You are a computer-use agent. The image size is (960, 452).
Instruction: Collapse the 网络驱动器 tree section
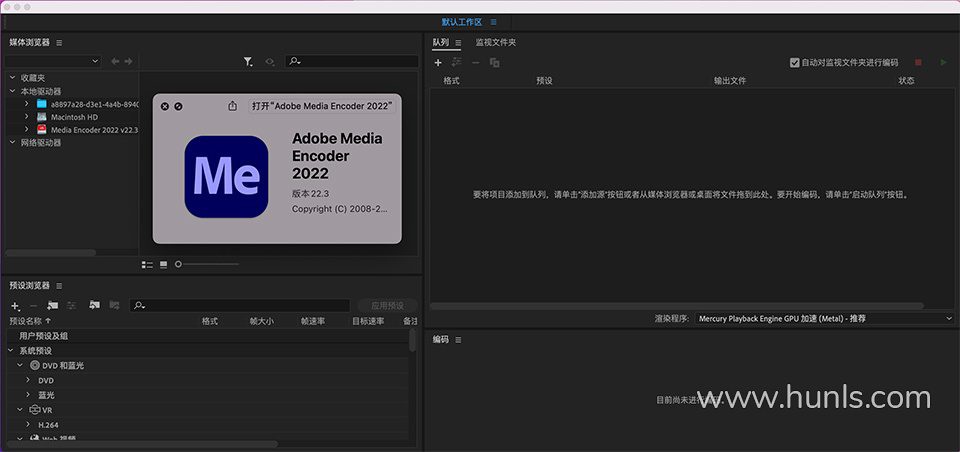pyautogui.click(x=12, y=142)
